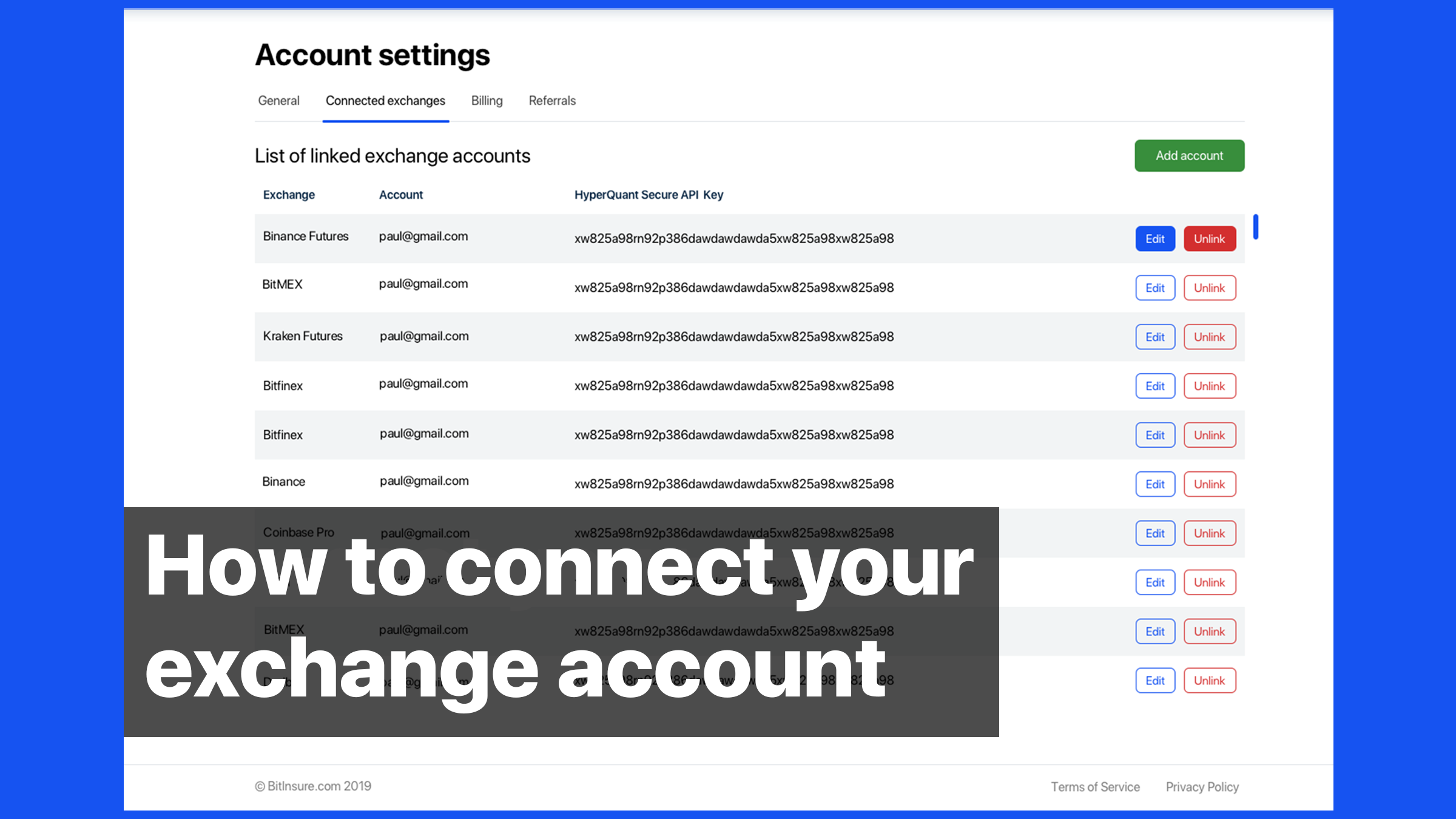
Task: Select the Connected exchanges tab
Action: pyautogui.click(x=385, y=101)
